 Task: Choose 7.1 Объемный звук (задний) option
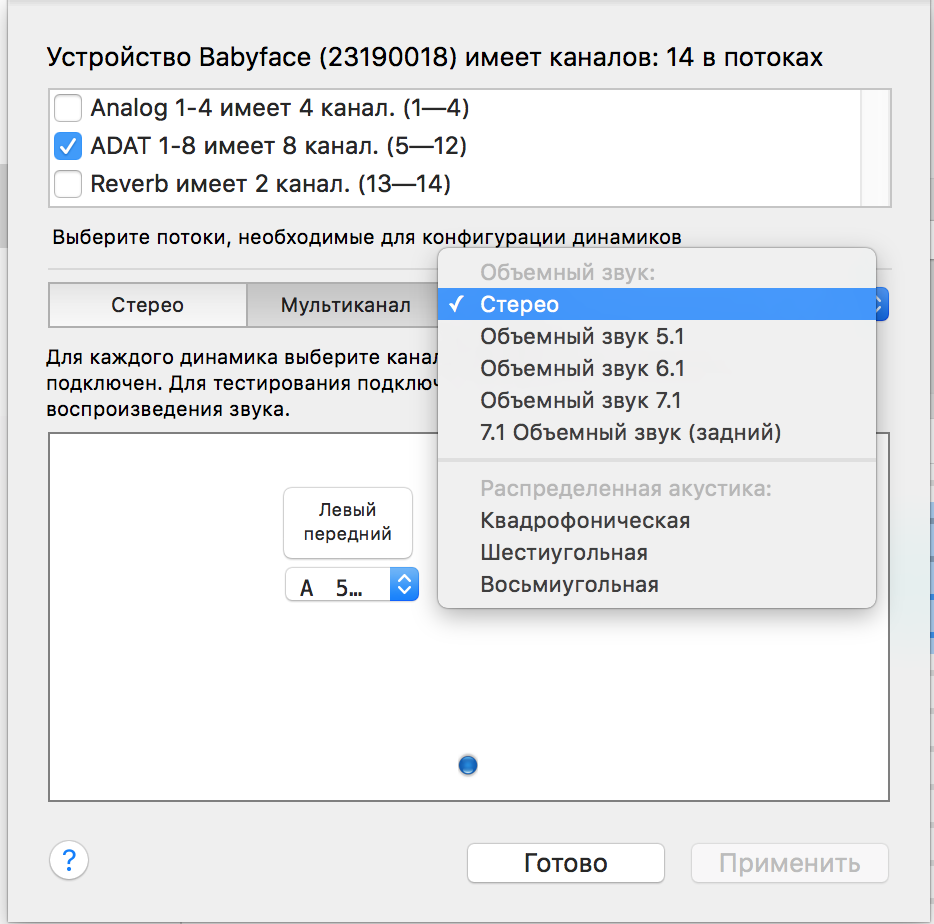pyautogui.click(x=656, y=433)
